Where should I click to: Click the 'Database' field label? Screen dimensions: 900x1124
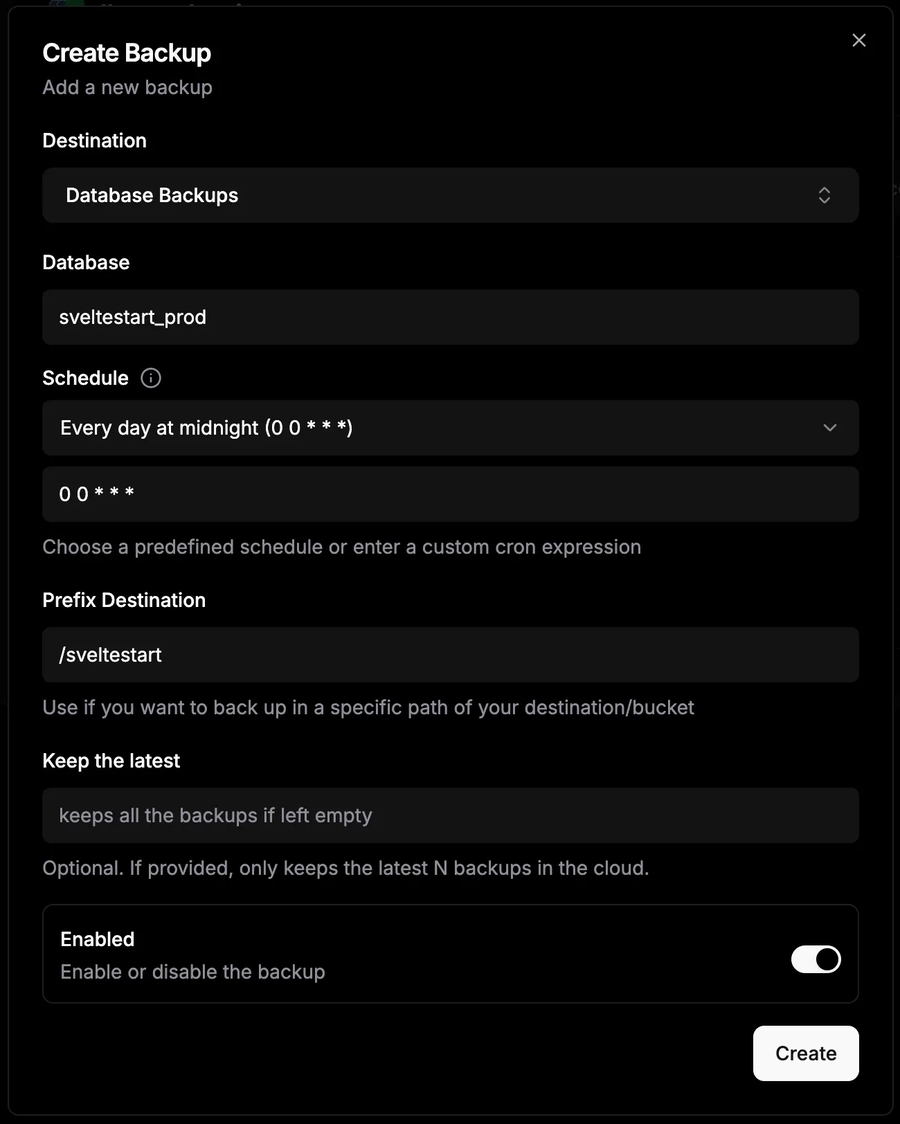coord(86,262)
